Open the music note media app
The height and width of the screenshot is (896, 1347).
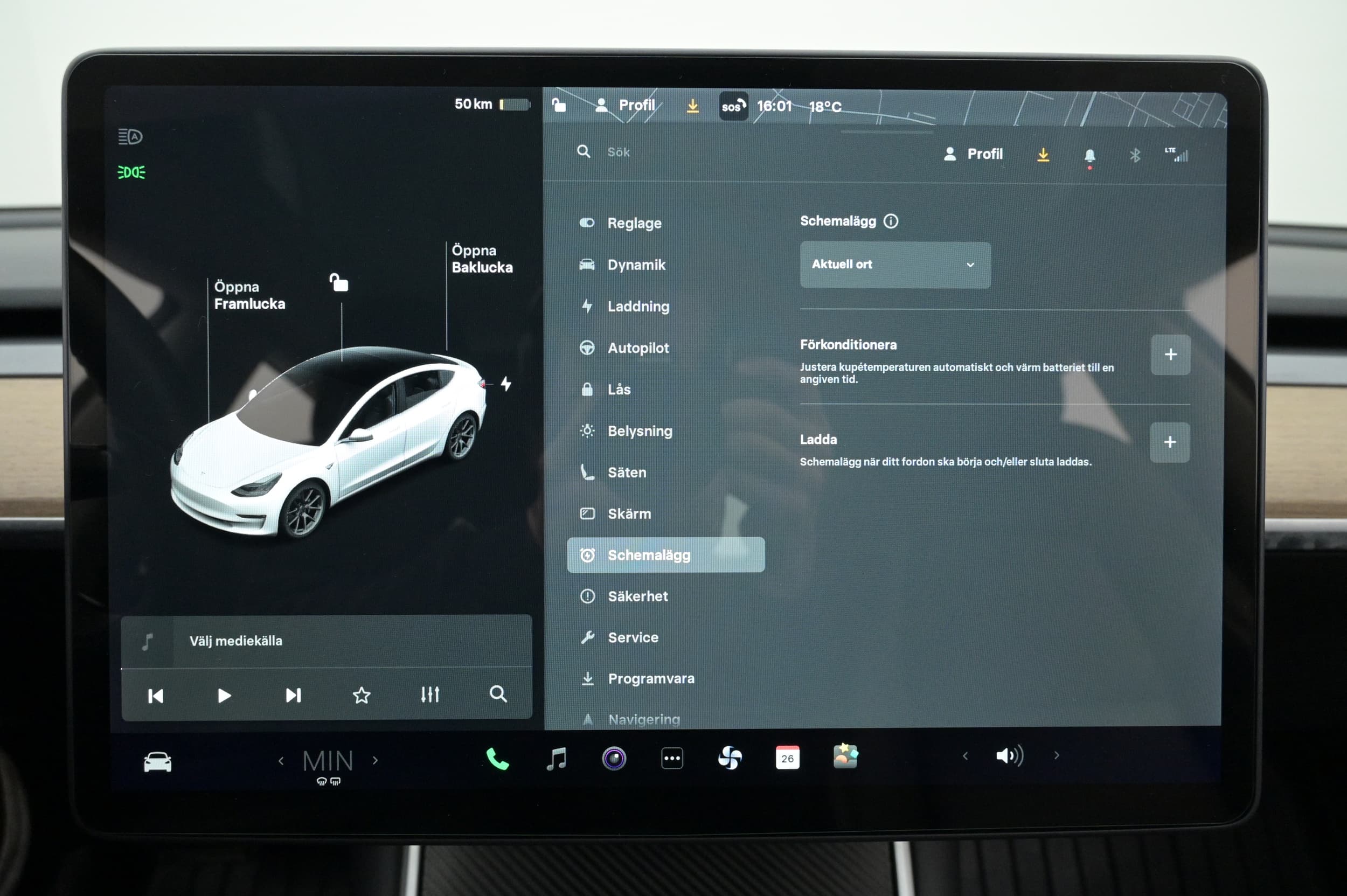[x=556, y=759]
